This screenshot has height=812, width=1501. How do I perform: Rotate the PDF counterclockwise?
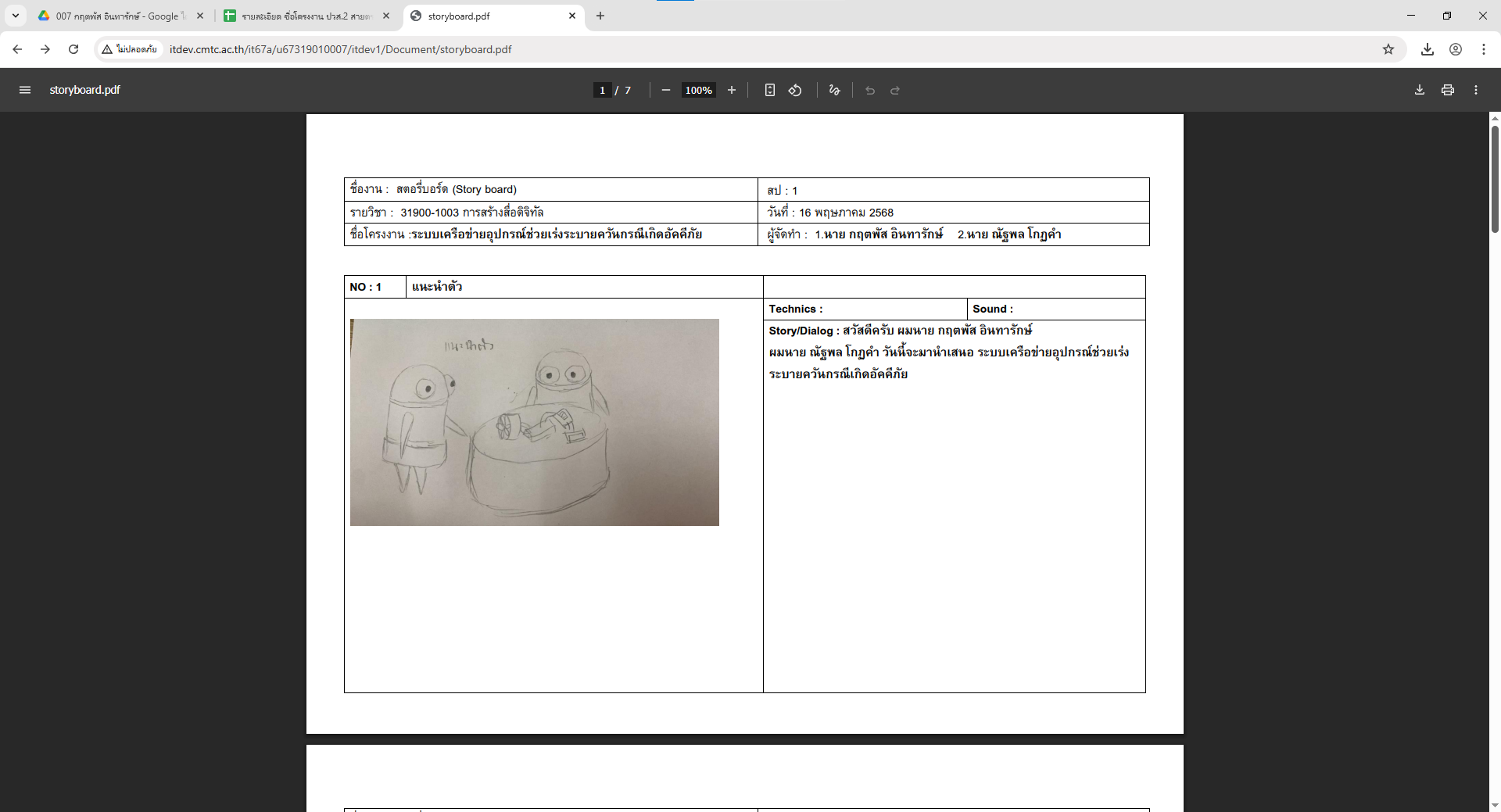(795, 90)
